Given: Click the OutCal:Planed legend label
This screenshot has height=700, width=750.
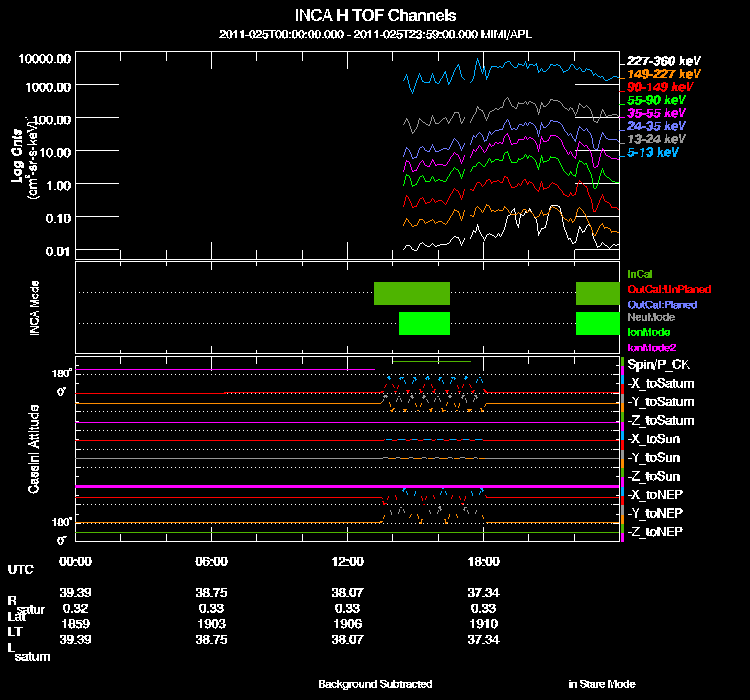Looking at the screenshot, I should pos(661,304).
